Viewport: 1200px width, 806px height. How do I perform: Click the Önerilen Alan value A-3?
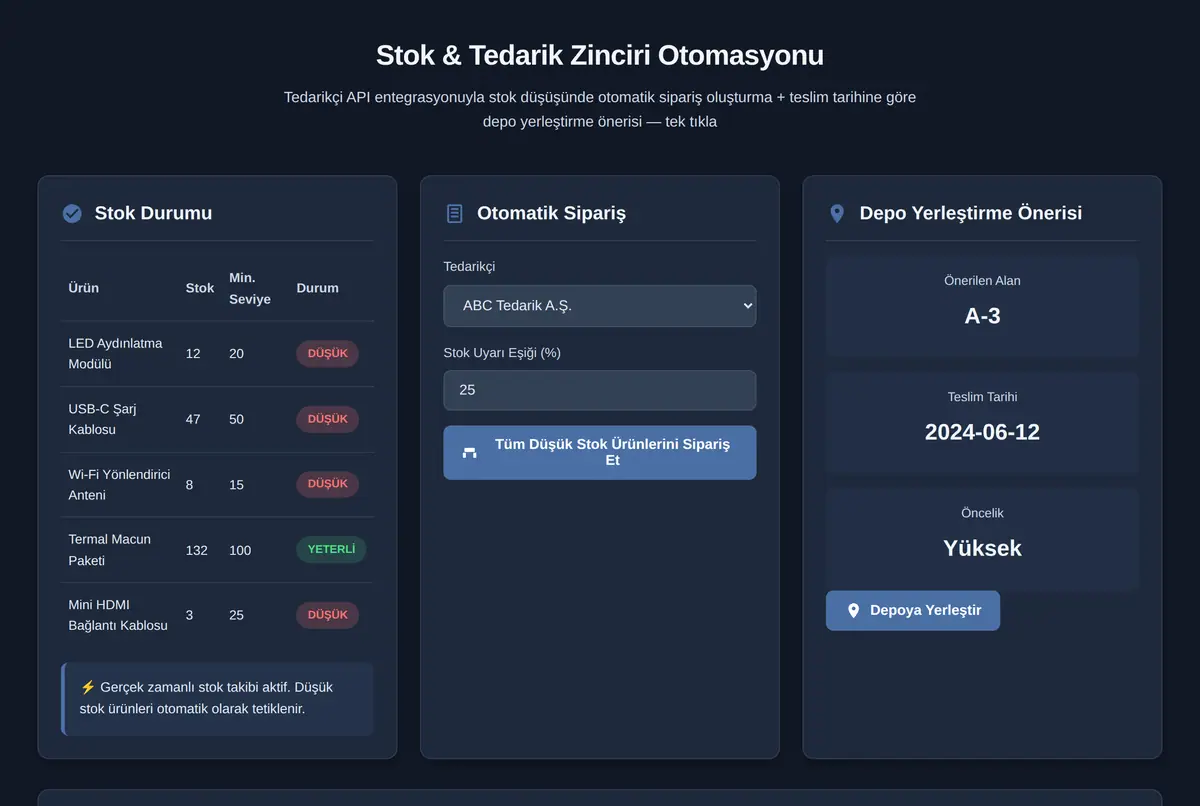(x=982, y=316)
